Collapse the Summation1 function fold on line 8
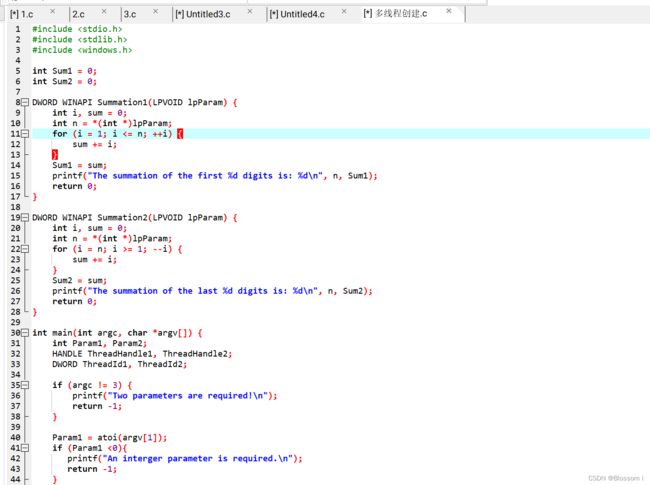Screen dimensions: 650x485 (x=25, y=102)
